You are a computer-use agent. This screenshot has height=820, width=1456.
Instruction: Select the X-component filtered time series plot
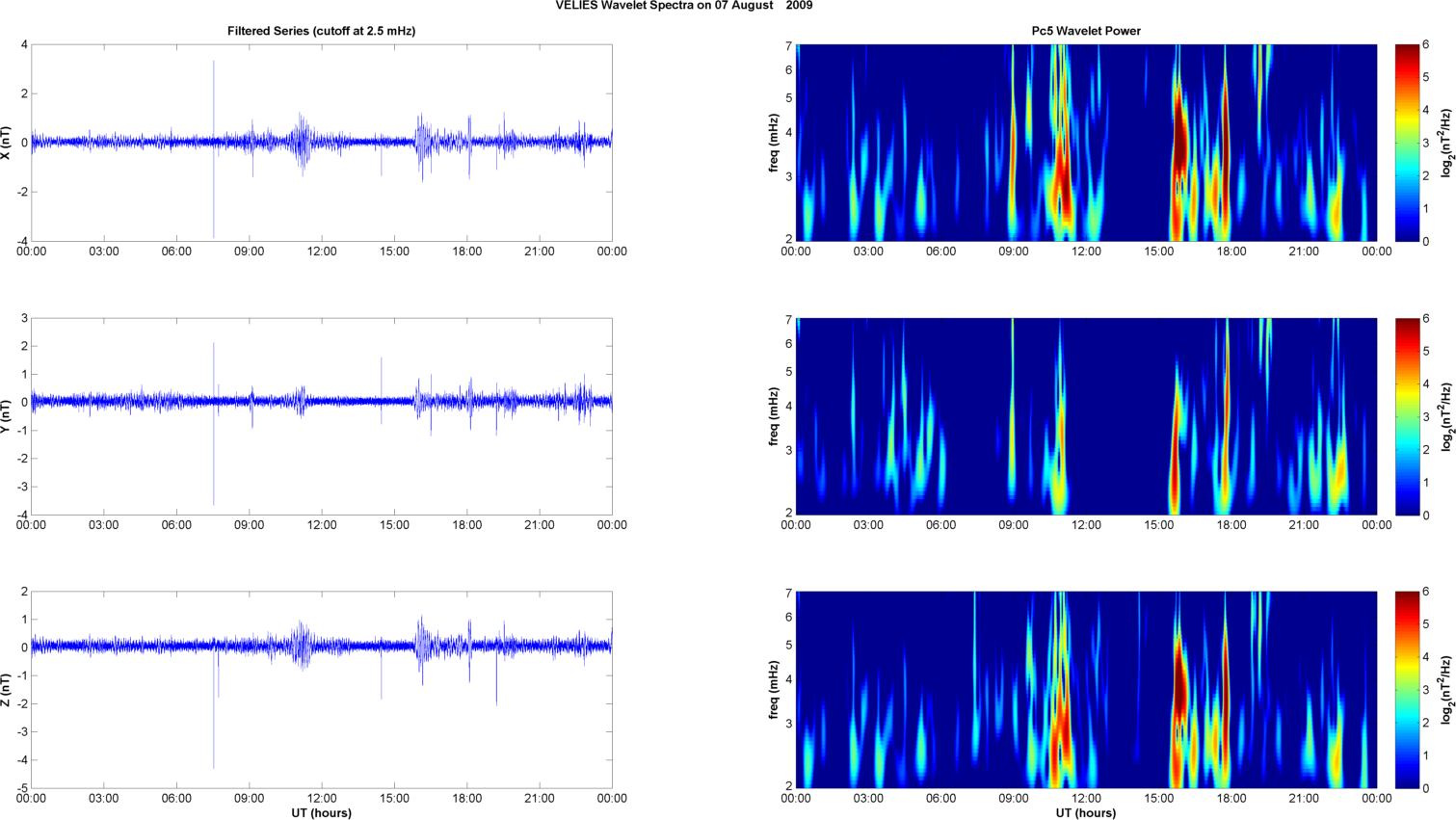click(x=322, y=143)
